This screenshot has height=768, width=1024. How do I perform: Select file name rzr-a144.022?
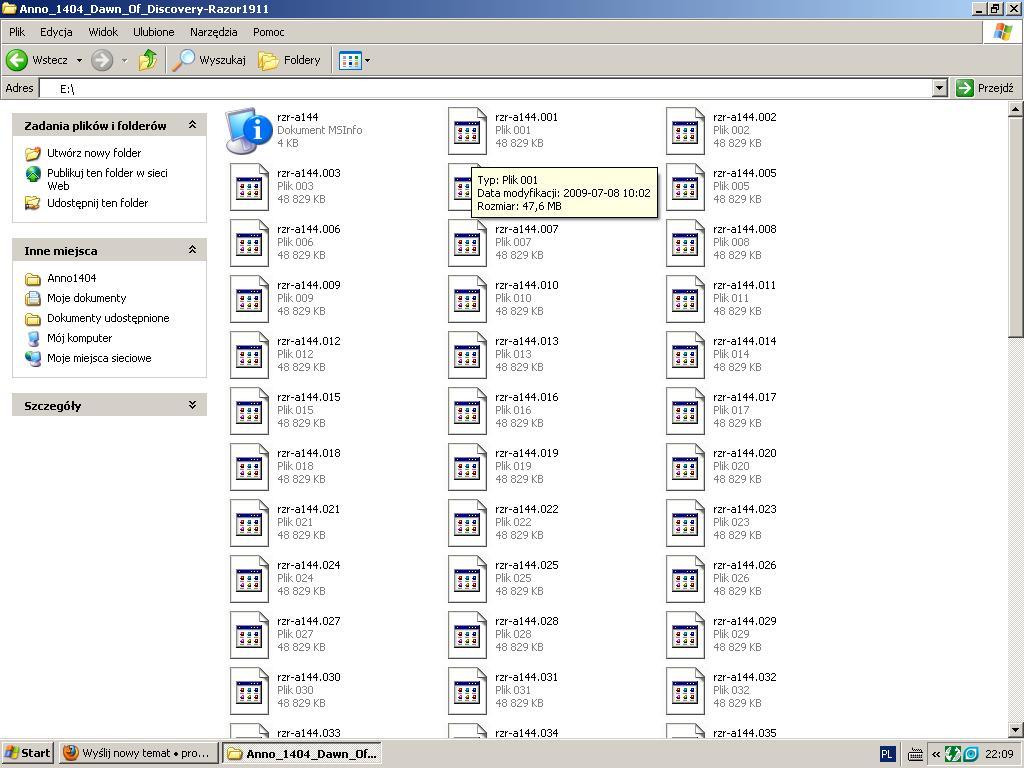(x=526, y=510)
